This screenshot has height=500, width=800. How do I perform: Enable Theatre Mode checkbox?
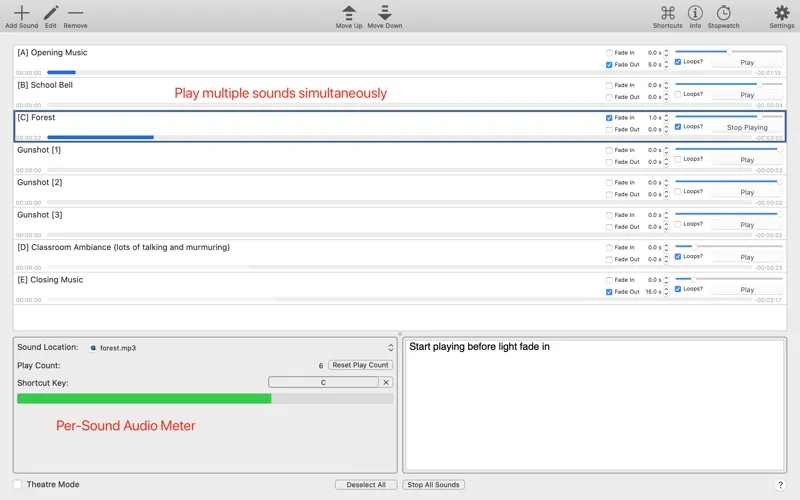pos(19,485)
